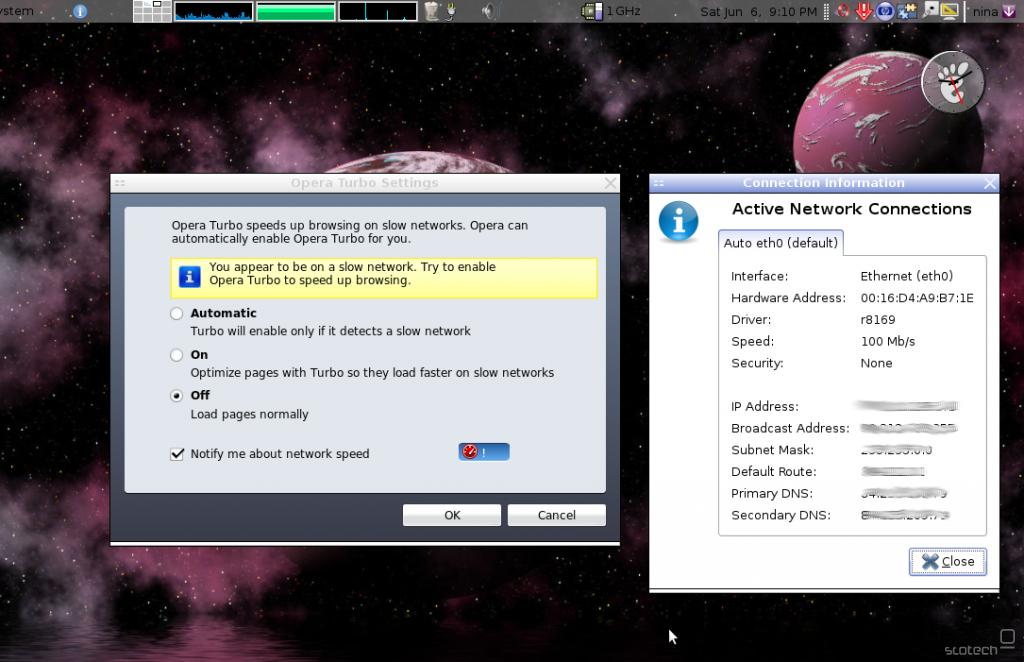Image resolution: width=1024 pixels, height=662 pixels.
Task: Click the network activity monitor graph
Action: click(x=378, y=11)
